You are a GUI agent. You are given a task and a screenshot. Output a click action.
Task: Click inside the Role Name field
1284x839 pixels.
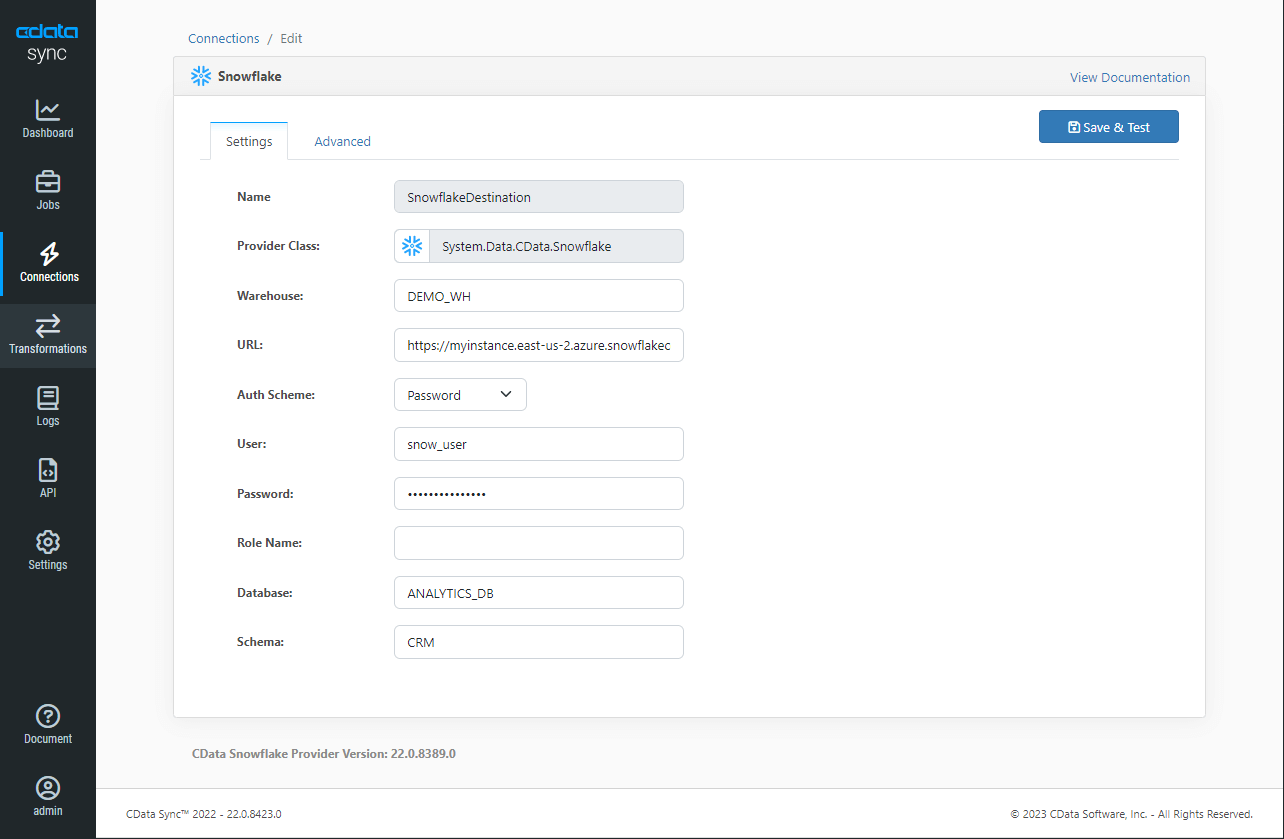pos(538,542)
